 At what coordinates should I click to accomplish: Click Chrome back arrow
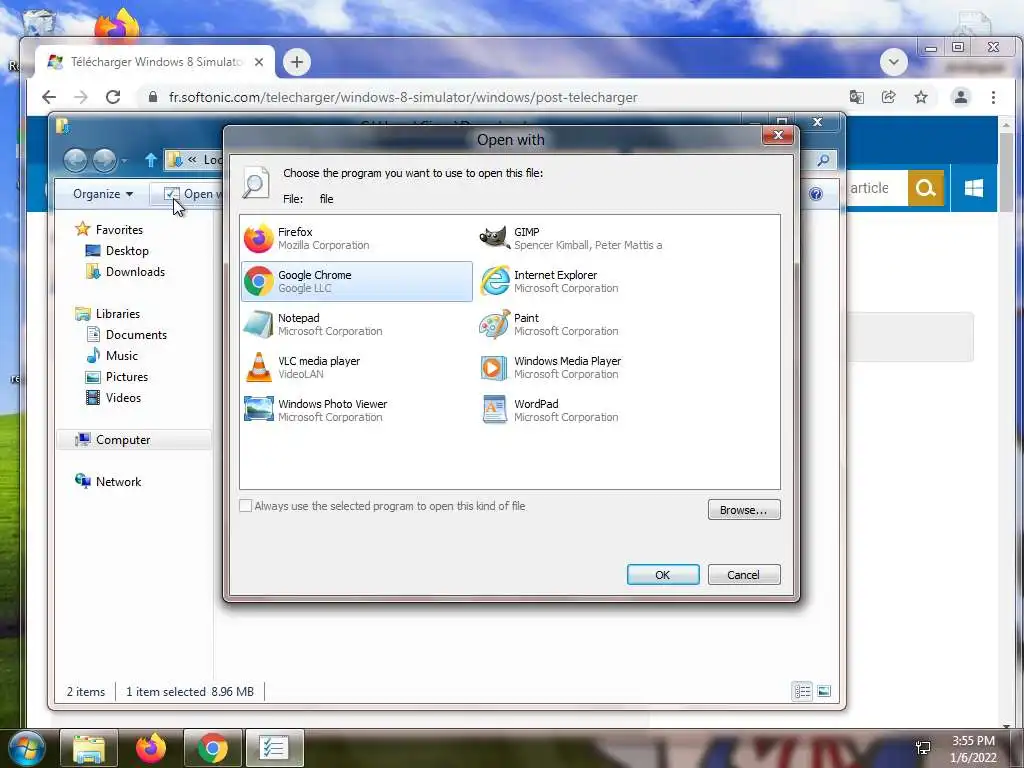pyautogui.click(x=49, y=97)
